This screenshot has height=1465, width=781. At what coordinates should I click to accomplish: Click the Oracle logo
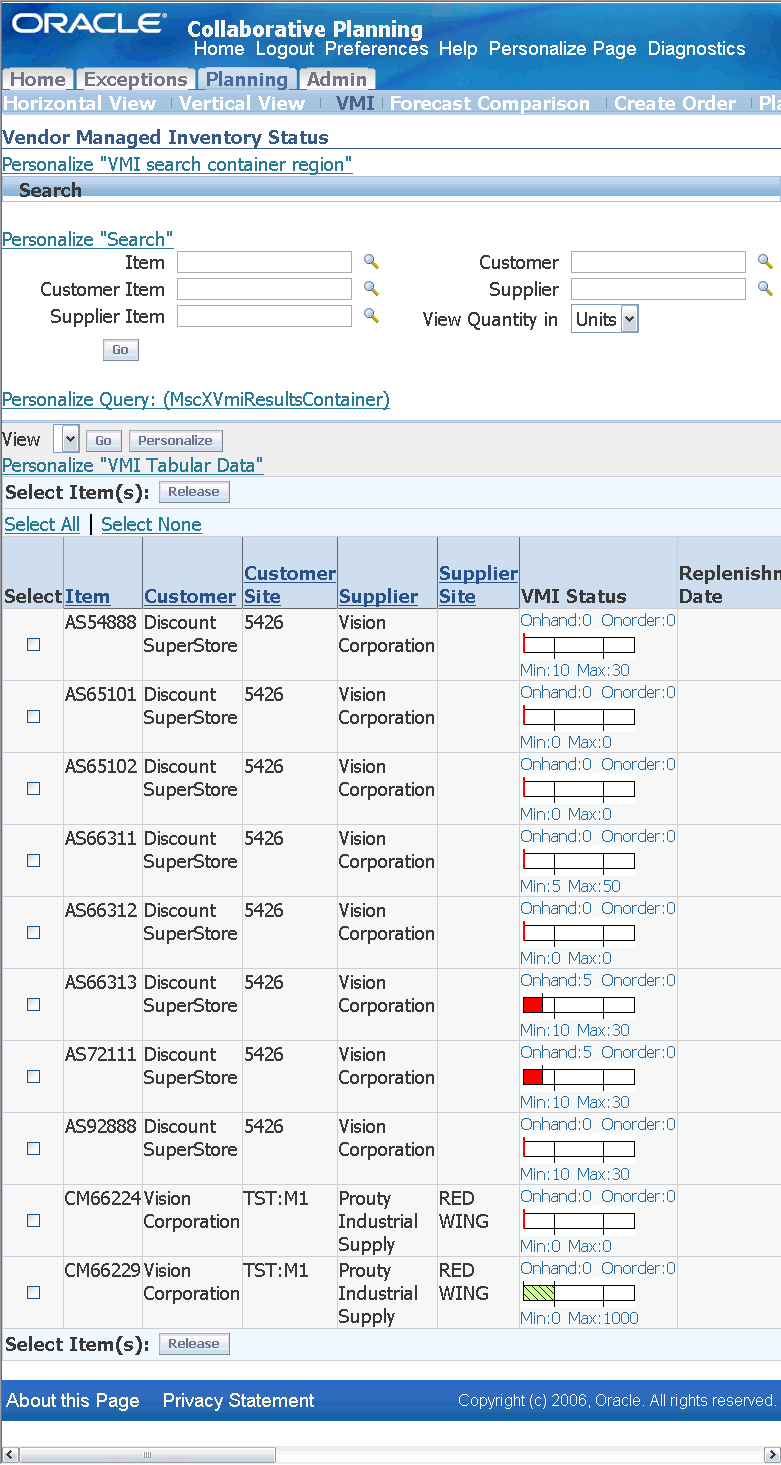click(x=89, y=23)
